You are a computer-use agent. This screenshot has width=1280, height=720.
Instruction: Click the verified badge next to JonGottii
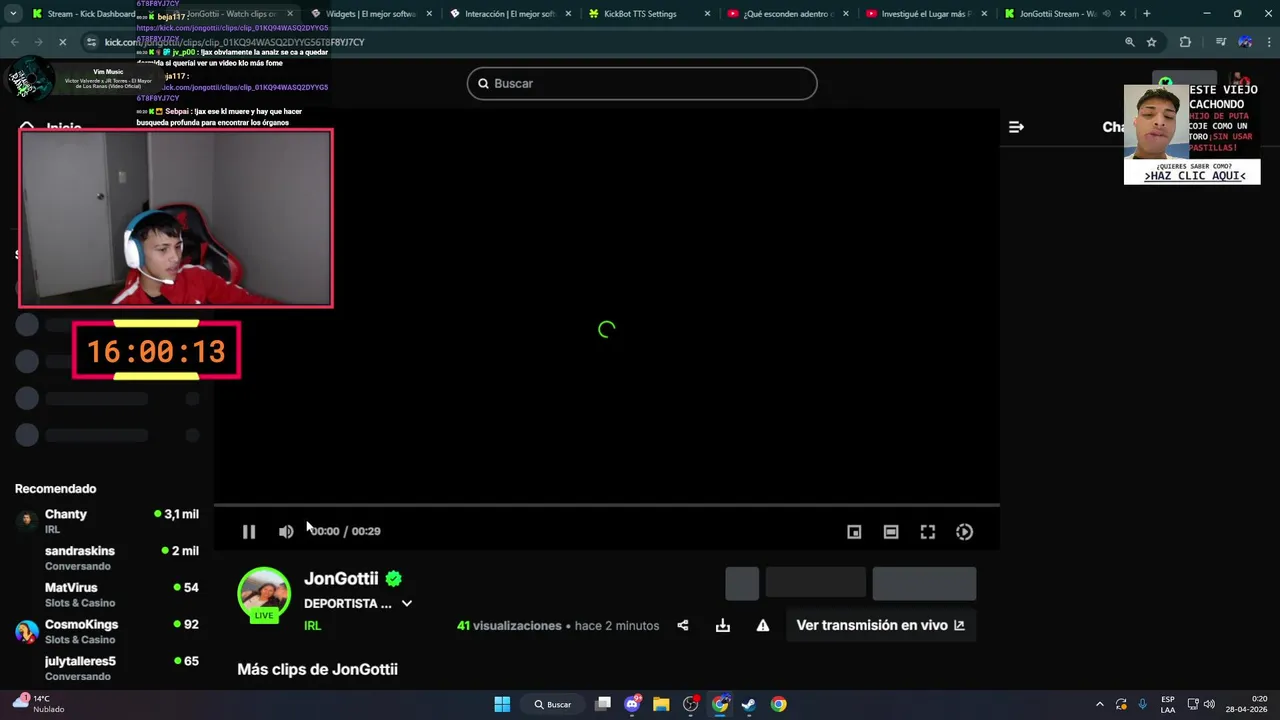click(x=394, y=579)
